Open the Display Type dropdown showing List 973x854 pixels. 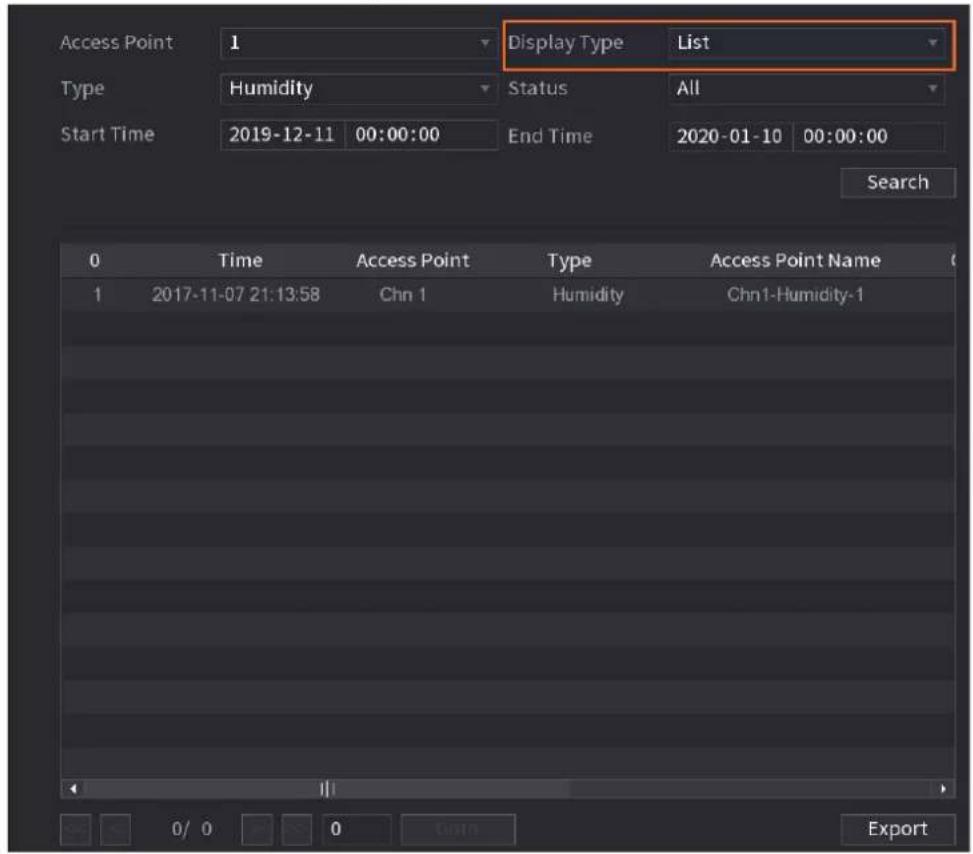pyautogui.click(x=806, y=43)
